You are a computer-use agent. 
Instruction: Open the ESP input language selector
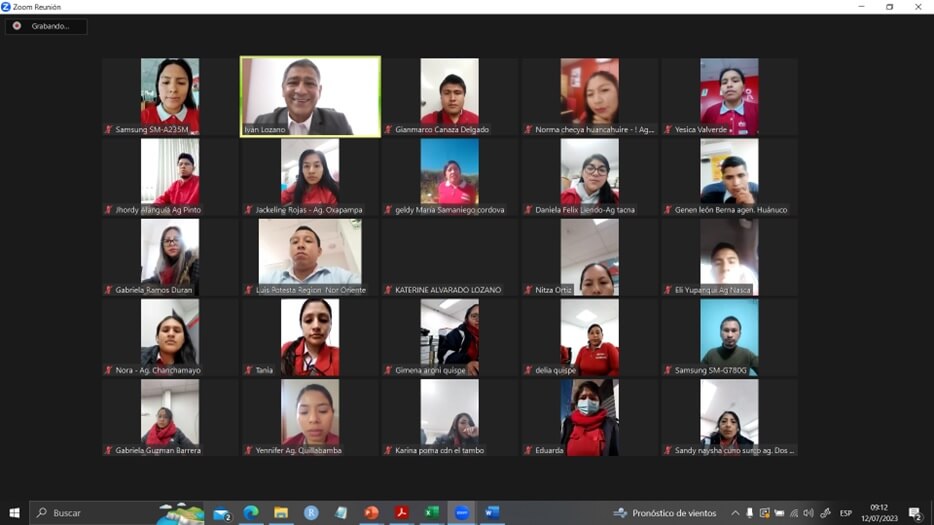(x=846, y=513)
